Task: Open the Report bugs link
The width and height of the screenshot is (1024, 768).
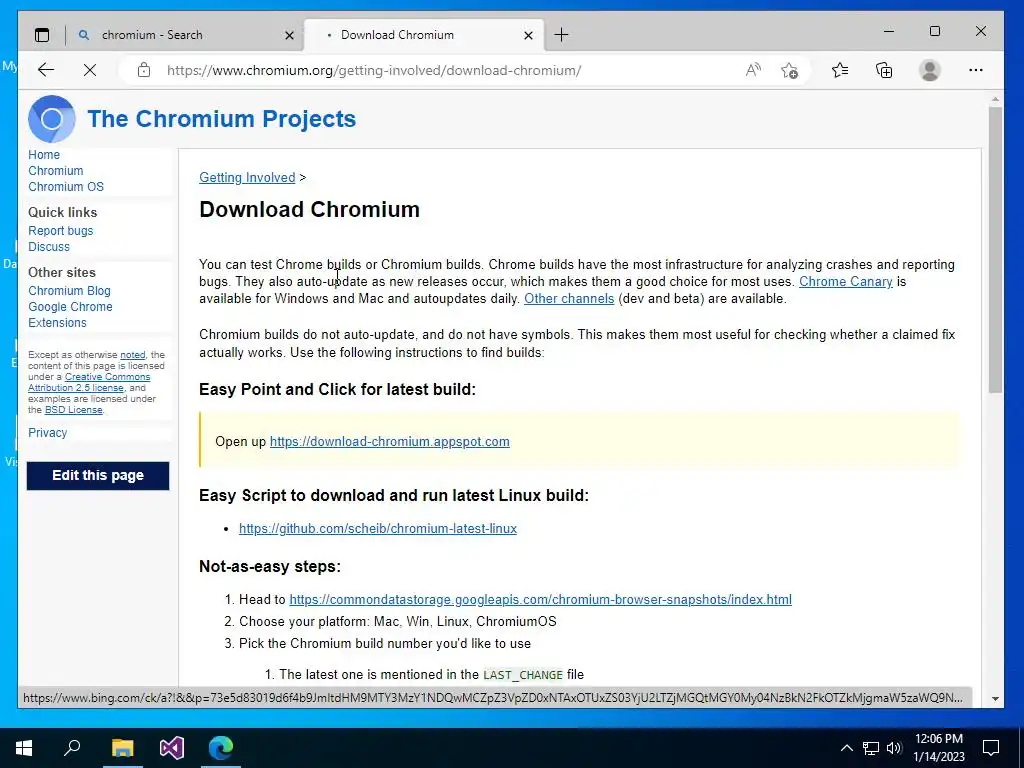Action: pyautogui.click(x=61, y=231)
